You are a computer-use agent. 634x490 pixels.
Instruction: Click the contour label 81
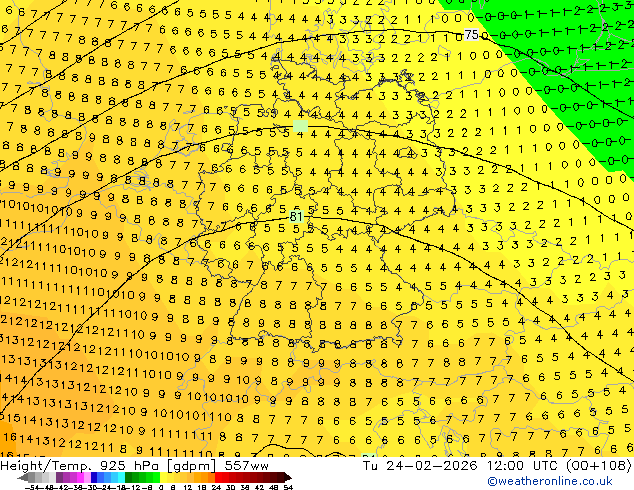coord(296,216)
